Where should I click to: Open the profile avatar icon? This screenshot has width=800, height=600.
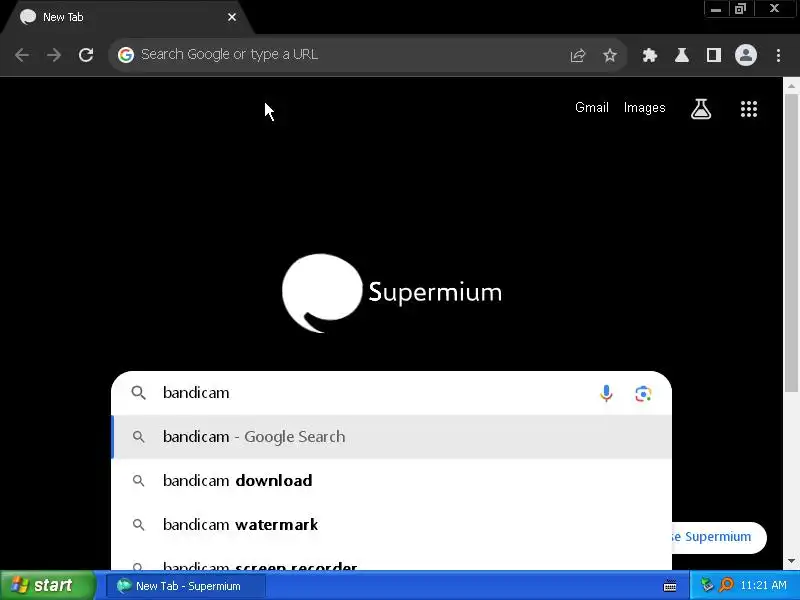point(745,55)
